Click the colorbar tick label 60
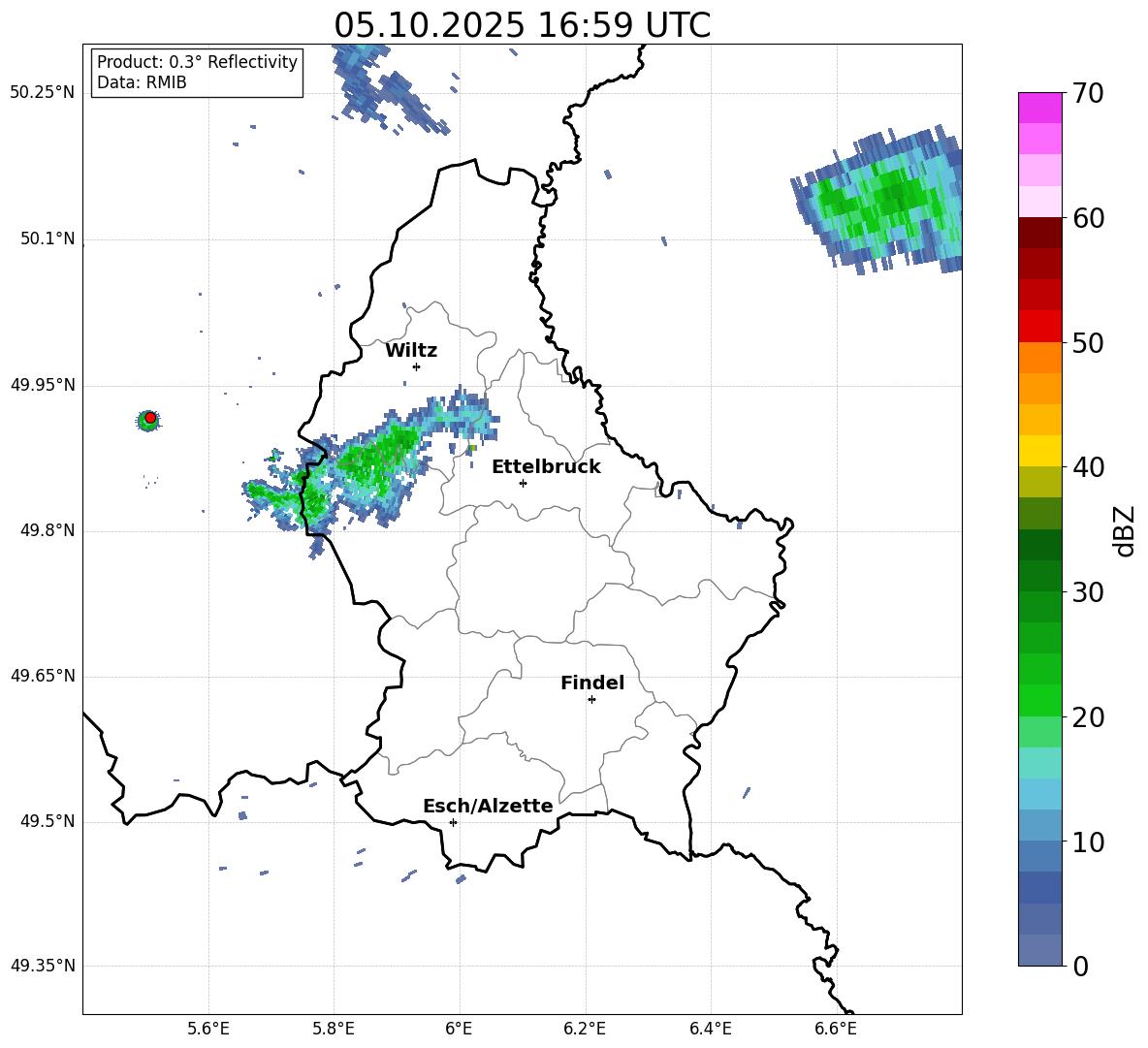Screen dimensions: 1148x1048 click(x=1088, y=218)
